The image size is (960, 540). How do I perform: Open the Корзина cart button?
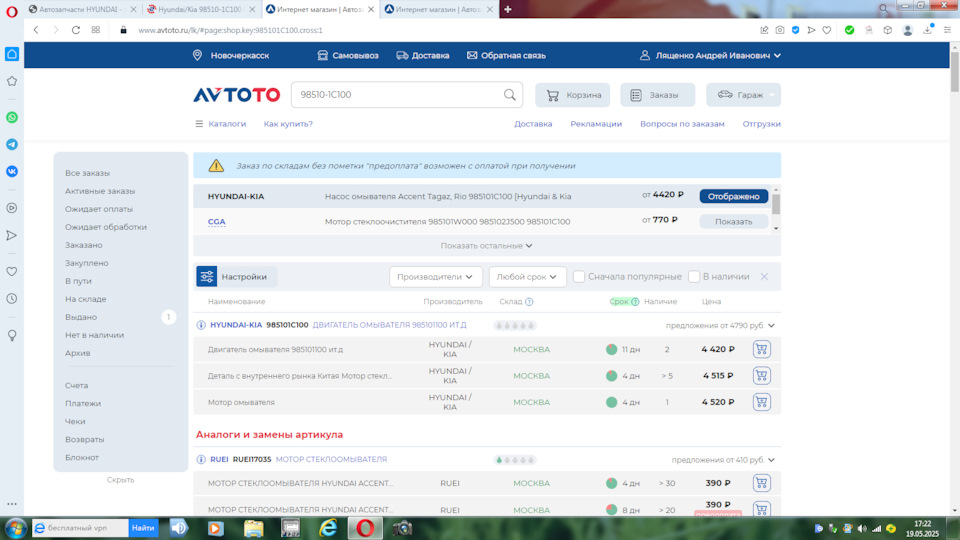pos(572,95)
